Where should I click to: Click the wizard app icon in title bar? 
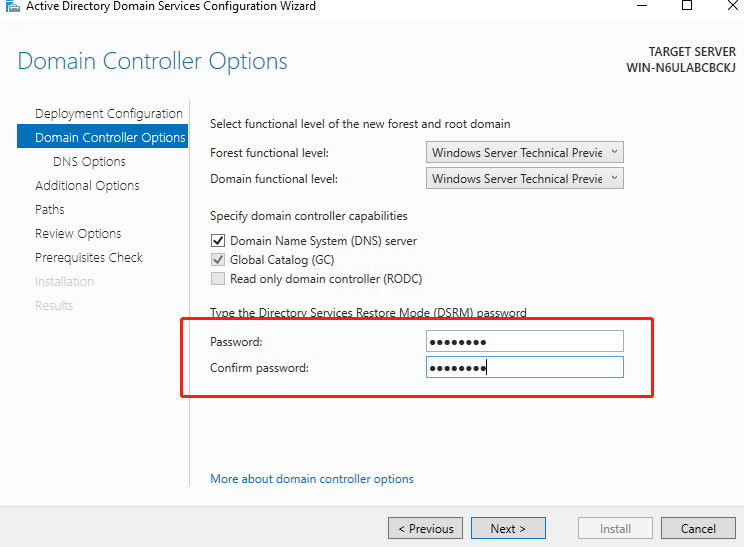pyautogui.click(x=12, y=6)
